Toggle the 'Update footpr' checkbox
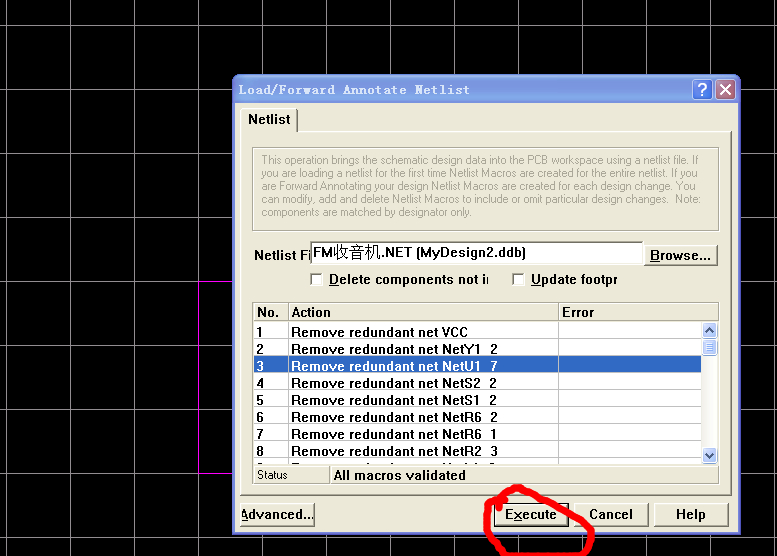777x556 pixels. pyautogui.click(x=518, y=279)
